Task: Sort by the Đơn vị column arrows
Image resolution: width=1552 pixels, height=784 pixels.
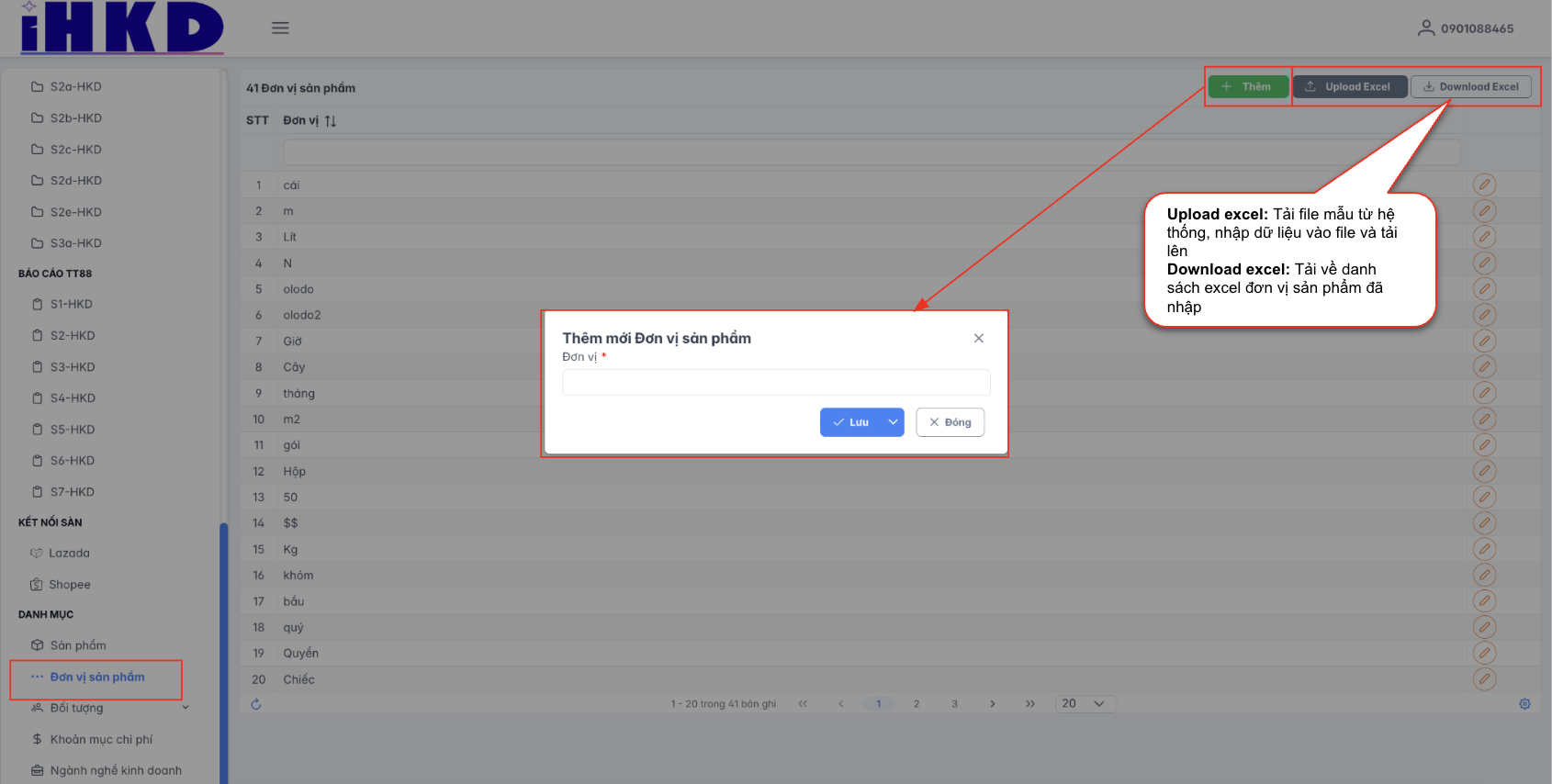Action: (x=331, y=121)
